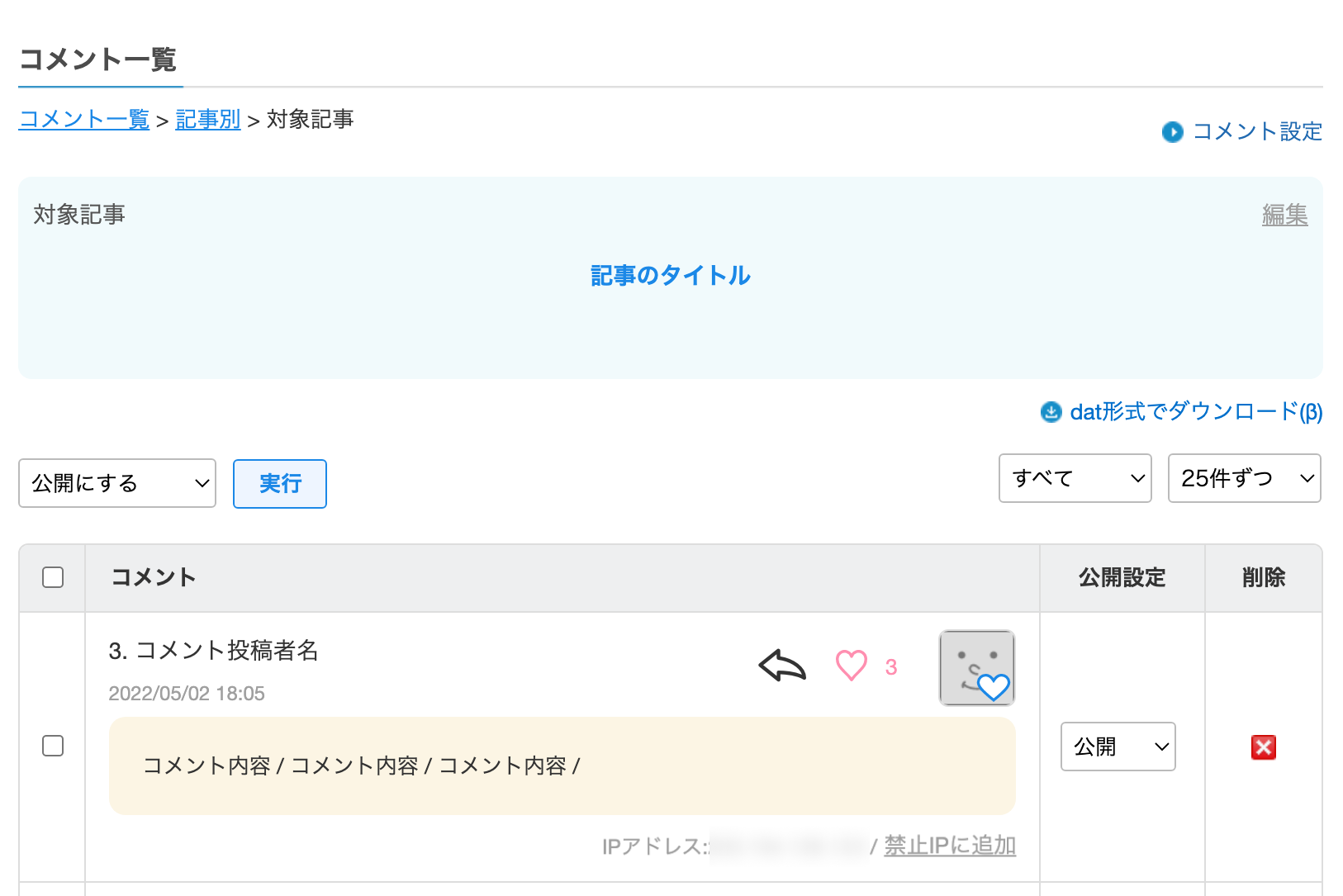This screenshot has width=1343, height=896.
Task: Open the コメント設定 link
Action: coord(1257,132)
